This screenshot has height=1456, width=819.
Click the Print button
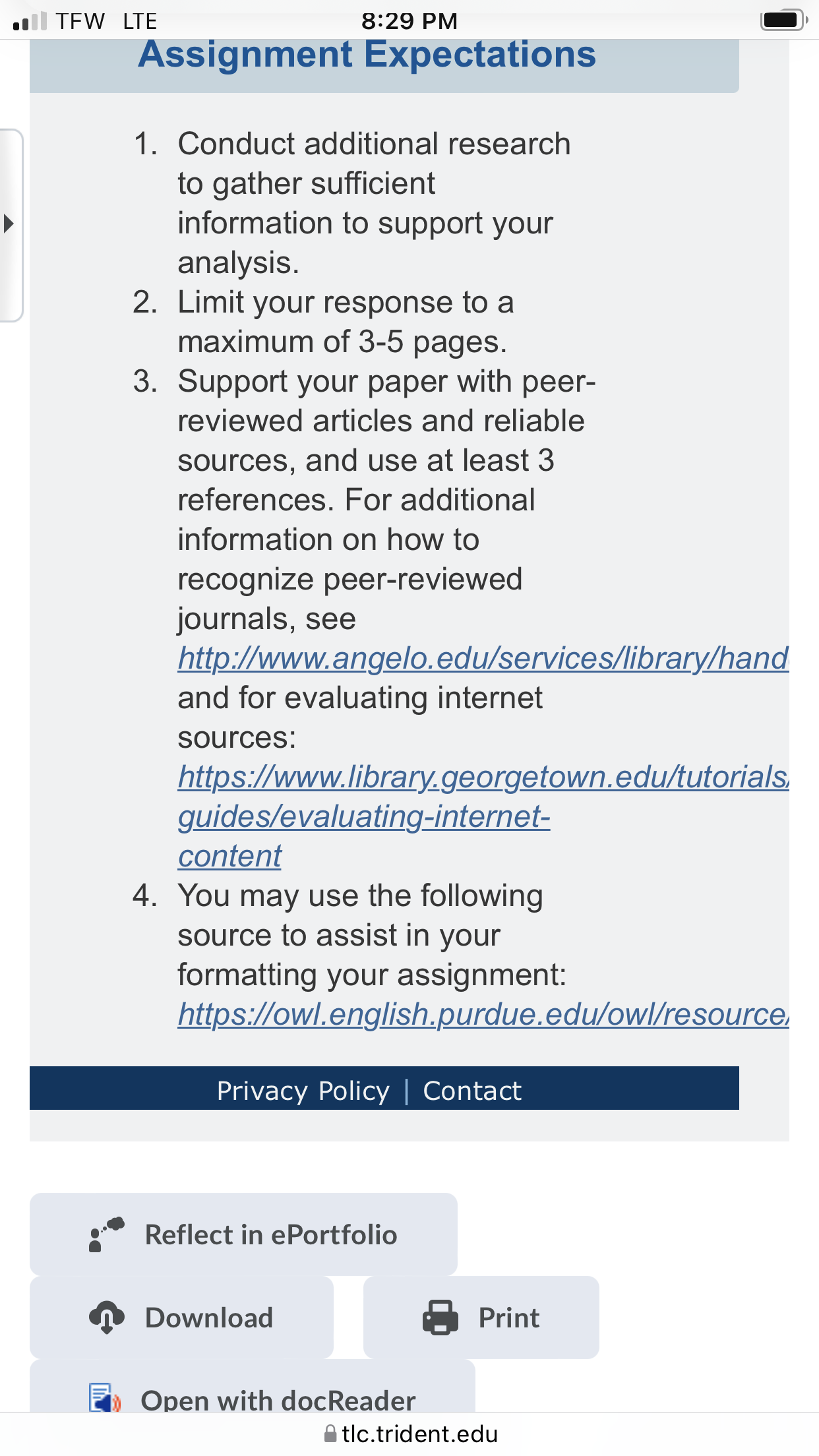coord(481,1318)
